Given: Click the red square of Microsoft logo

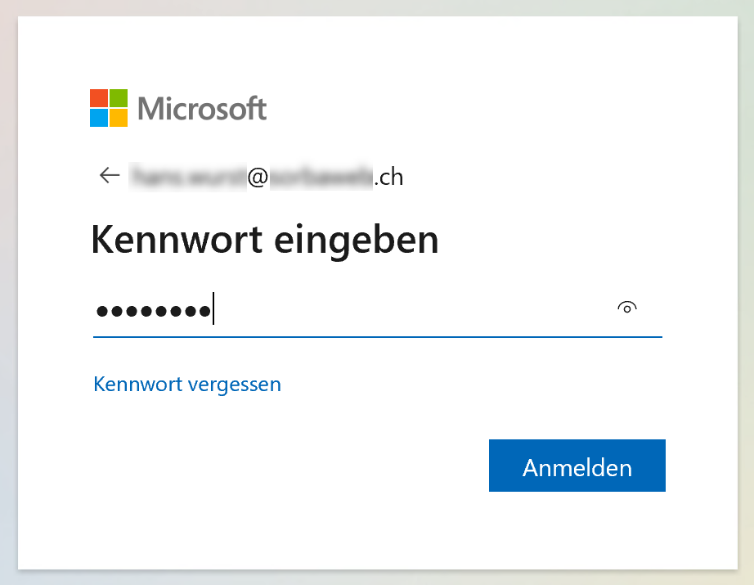Looking at the screenshot, I should coord(99,98).
